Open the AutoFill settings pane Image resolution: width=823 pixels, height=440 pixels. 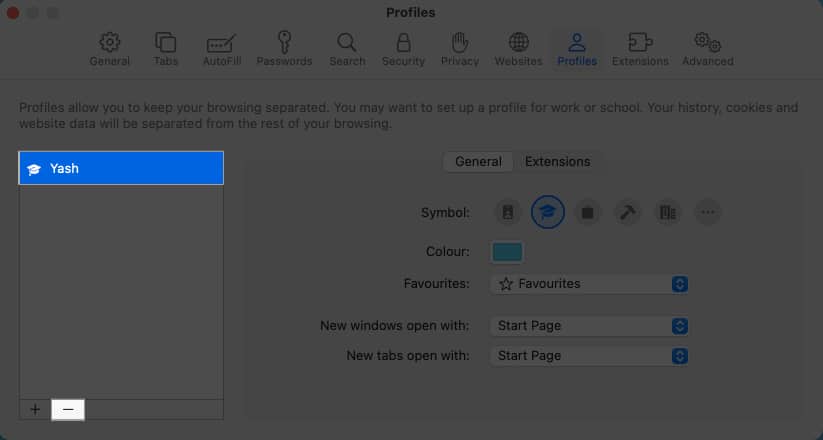[x=222, y=50]
